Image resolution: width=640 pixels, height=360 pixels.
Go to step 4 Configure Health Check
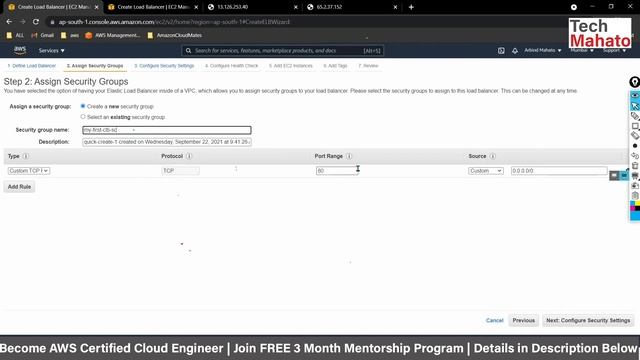point(231,66)
